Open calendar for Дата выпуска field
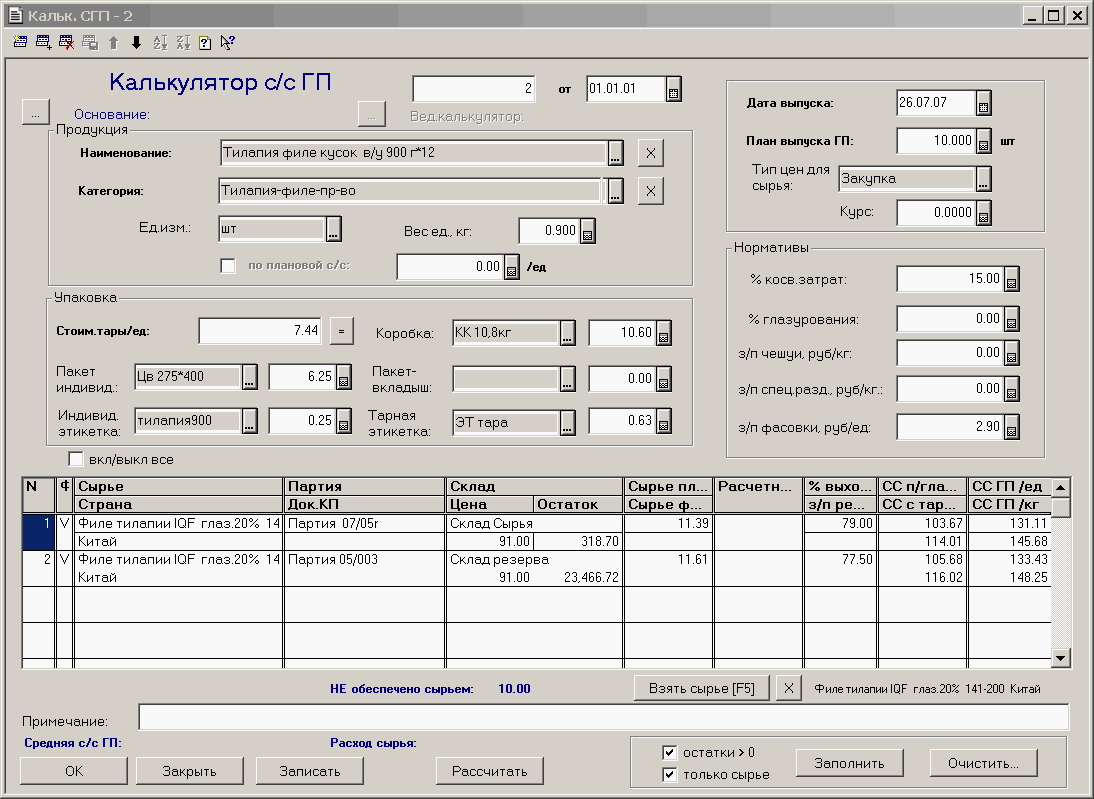 pyautogui.click(x=983, y=103)
